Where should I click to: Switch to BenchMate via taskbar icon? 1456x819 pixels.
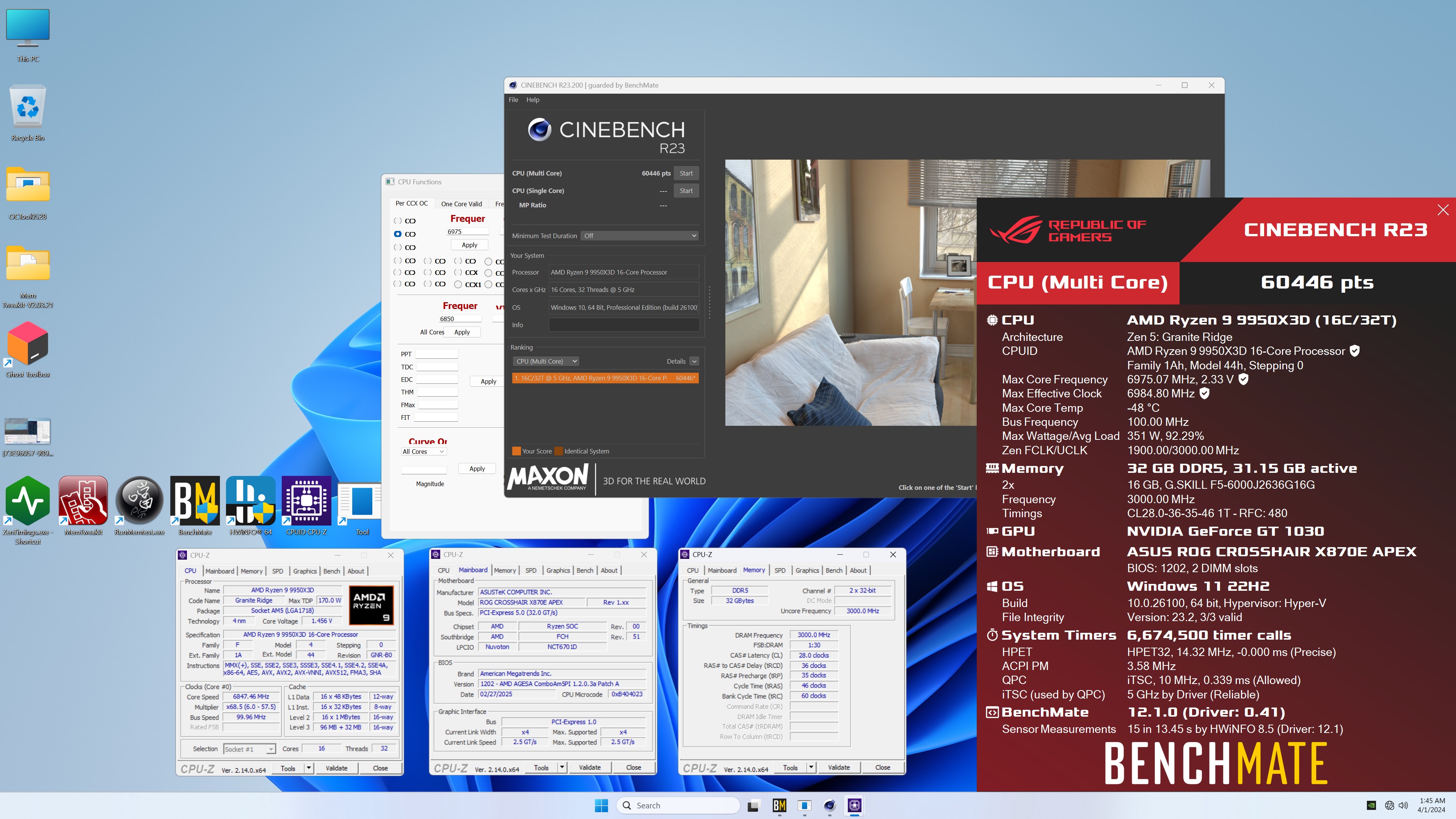779,805
